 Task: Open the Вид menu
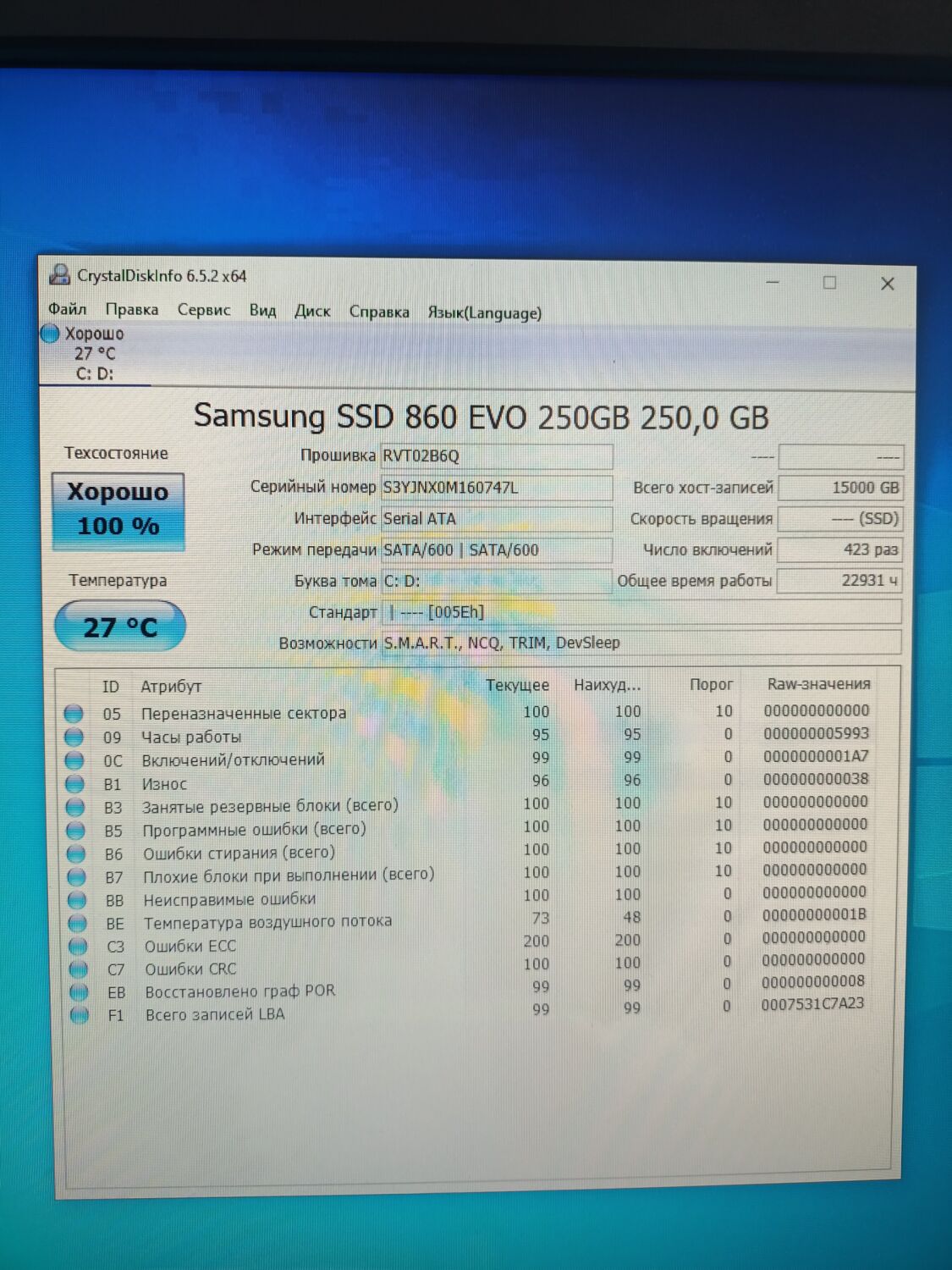[262, 311]
